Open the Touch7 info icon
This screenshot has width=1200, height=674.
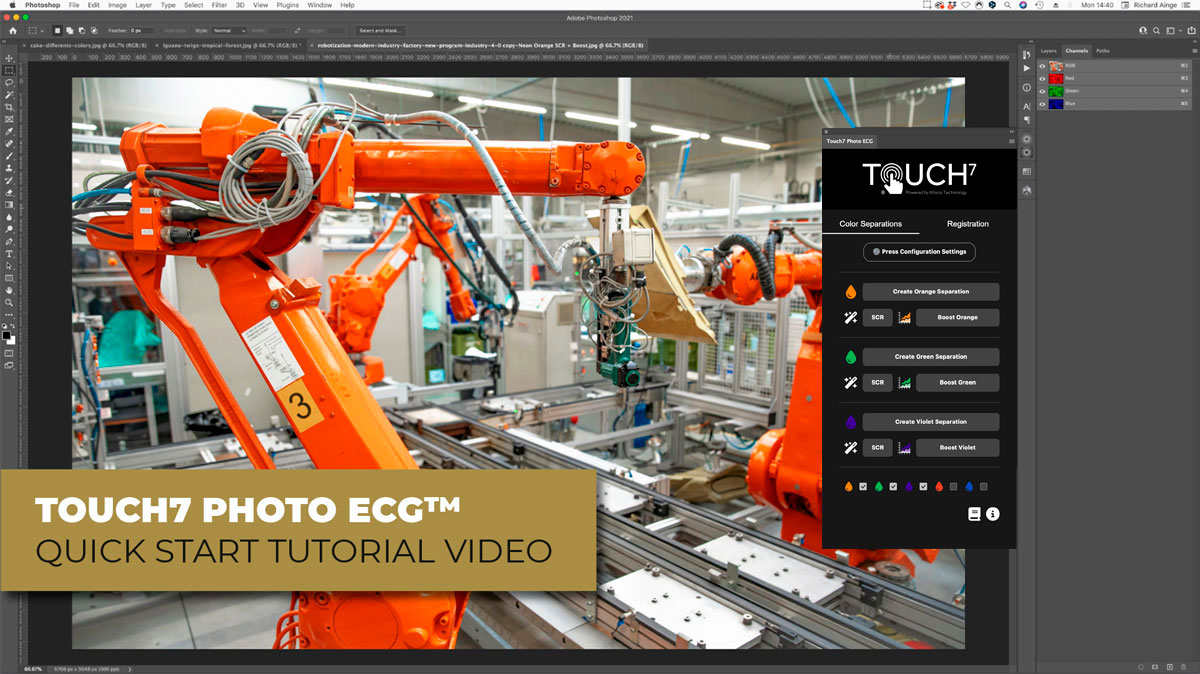coord(993,514)
